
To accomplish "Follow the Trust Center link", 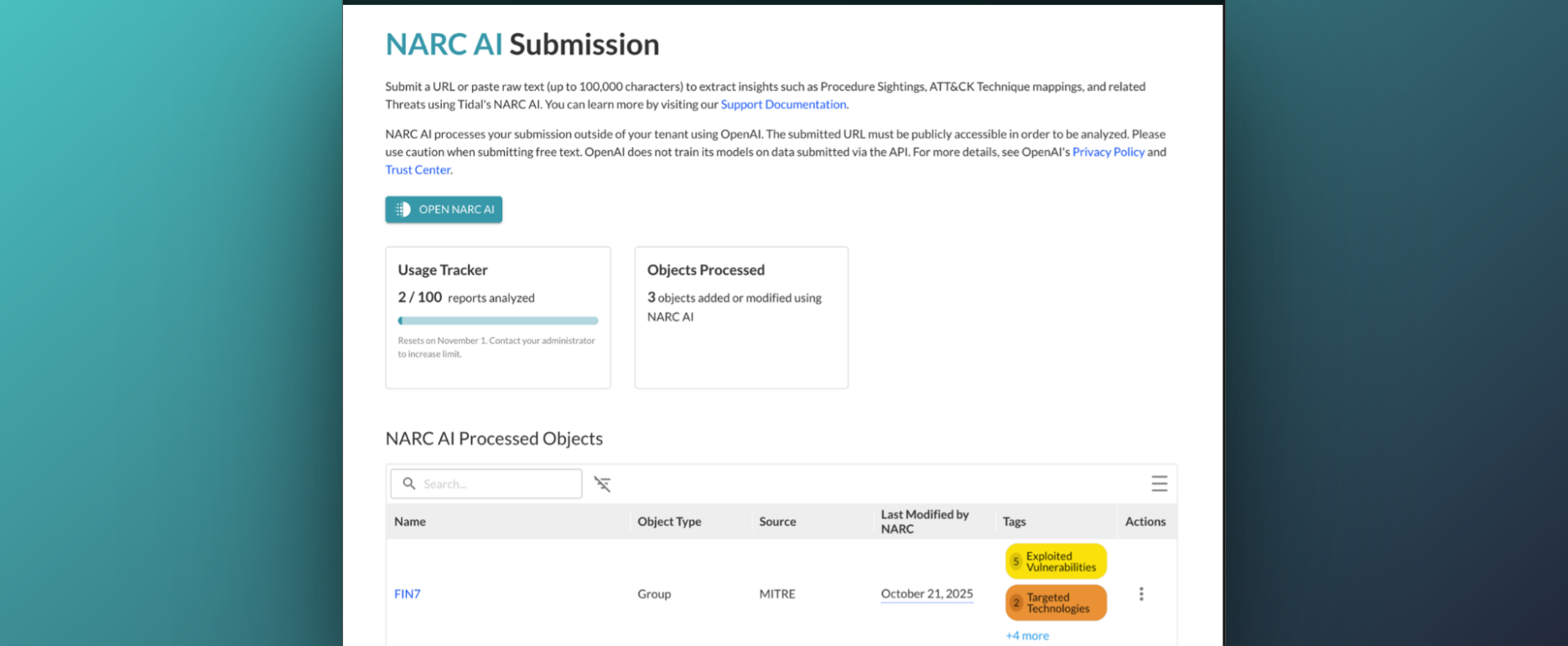I will click(418, 169).
